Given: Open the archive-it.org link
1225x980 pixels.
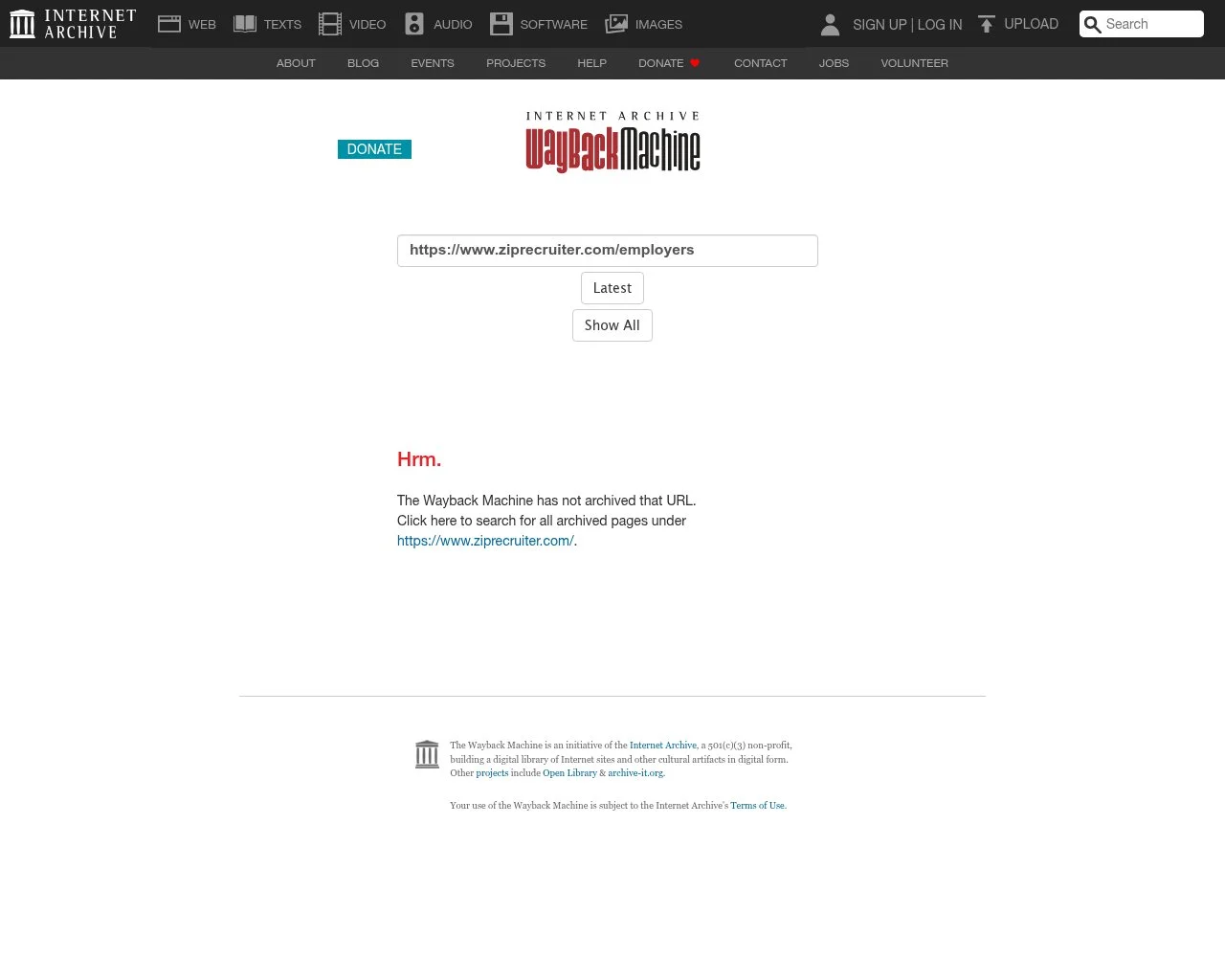Looking at the screenshot, I should (x=635, y=773).
